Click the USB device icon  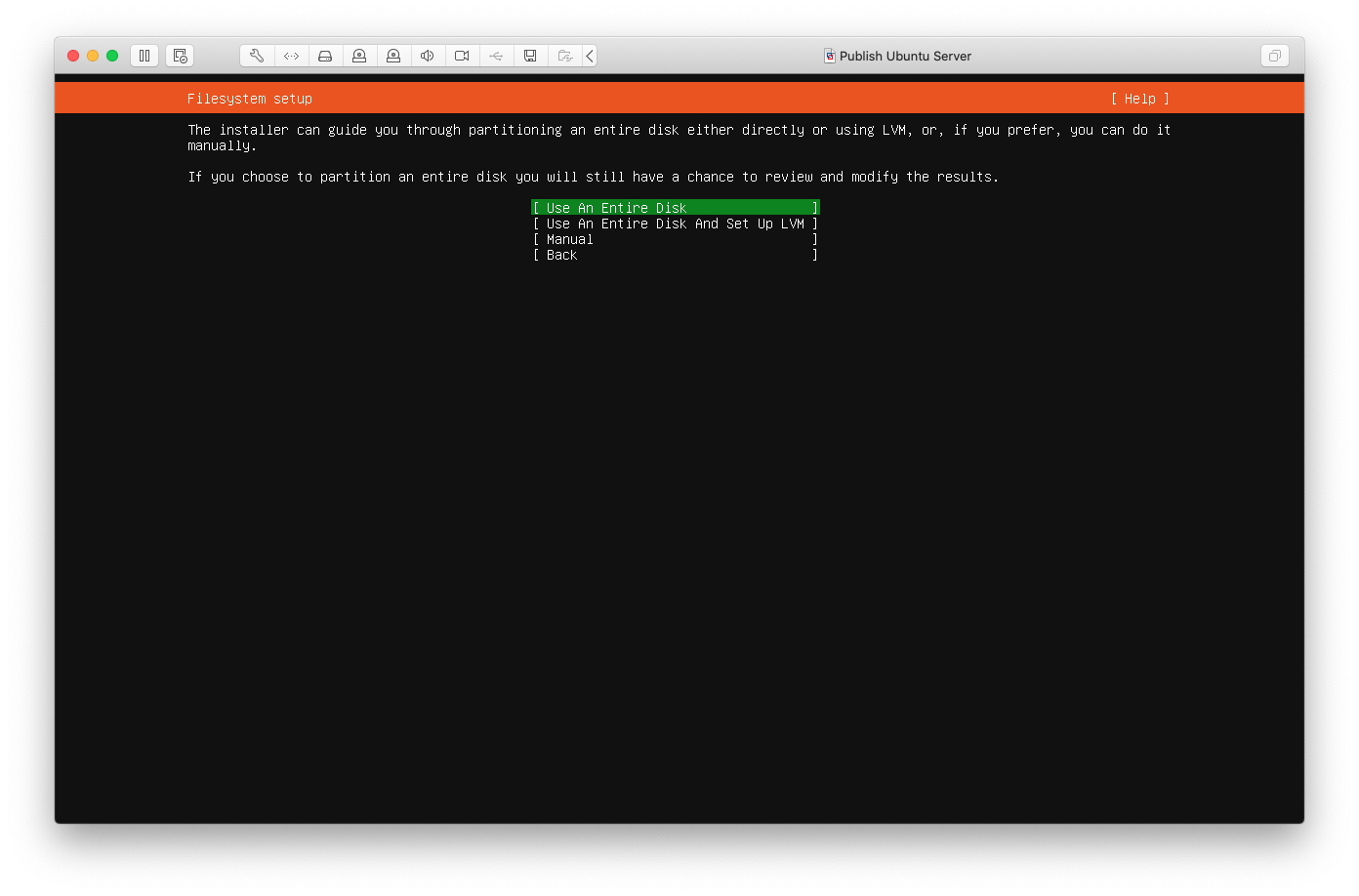(496, 56)
